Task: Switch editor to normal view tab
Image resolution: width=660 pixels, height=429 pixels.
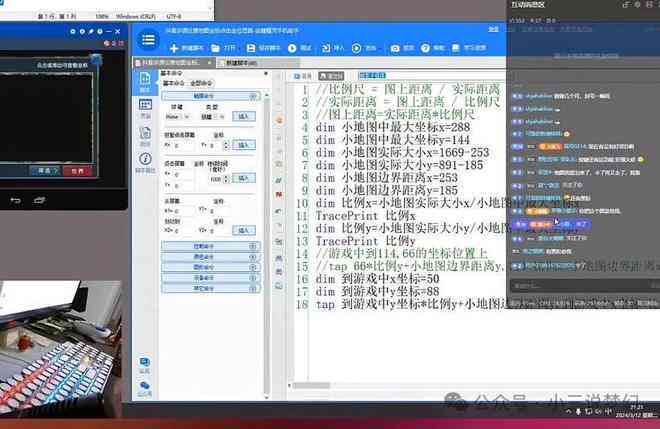Action: click(303, 76)
